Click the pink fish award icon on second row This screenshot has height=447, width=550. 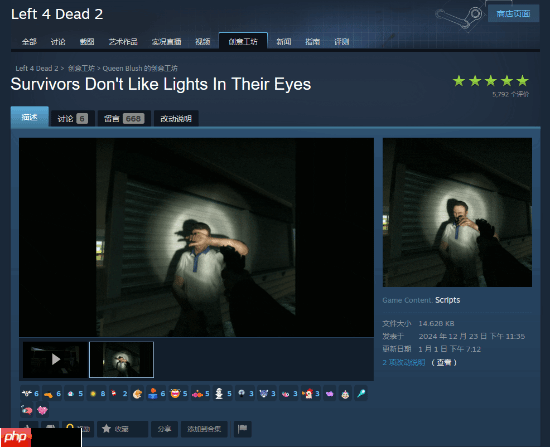pyautogui.click(x=27, y=409)
